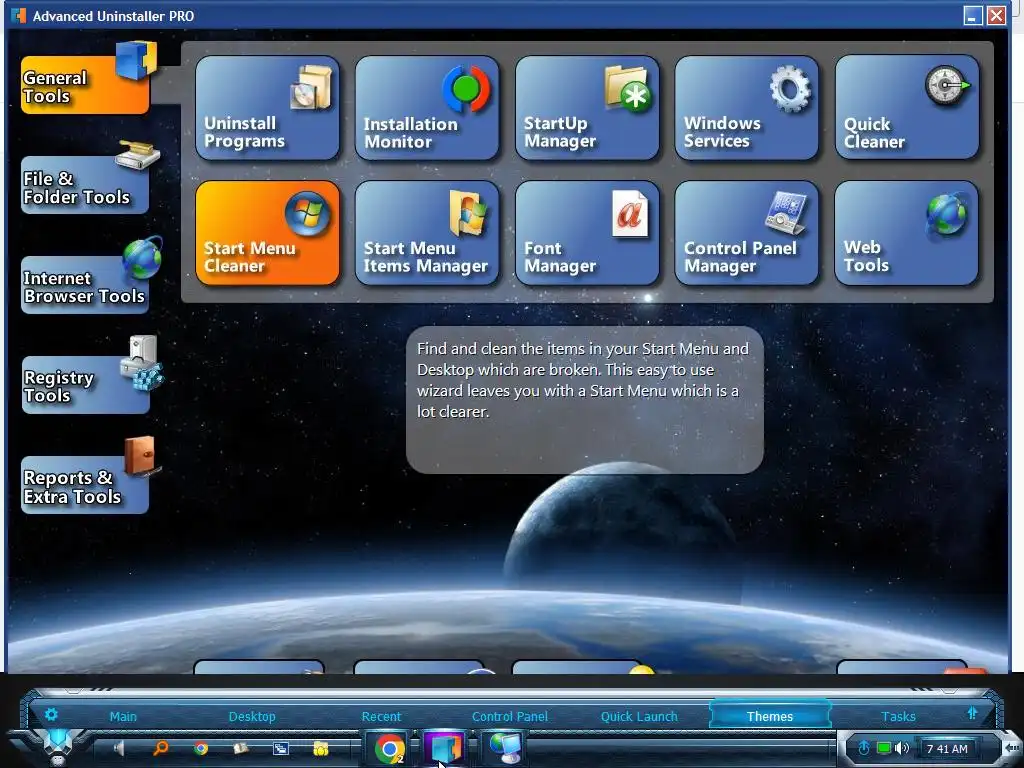Open the Web Tools globe tile

pos(906,233)
